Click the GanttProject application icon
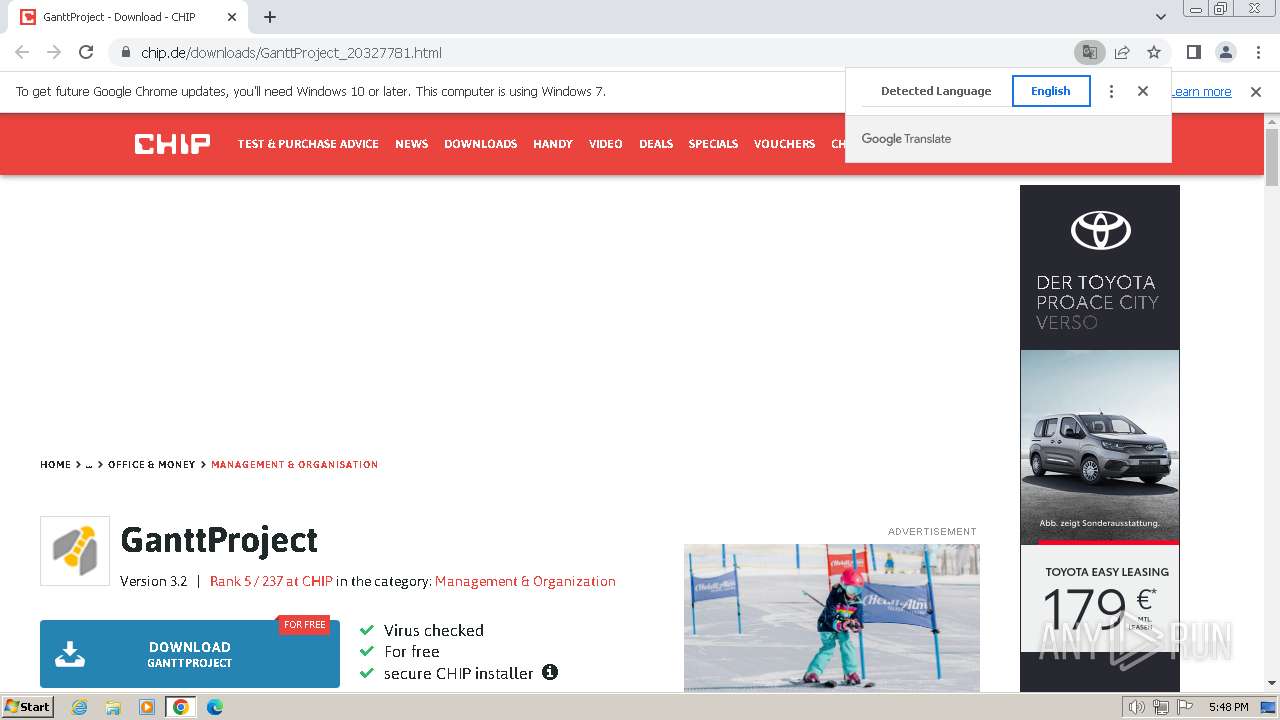Screen dimensions: 1280x720 [75, 550]
